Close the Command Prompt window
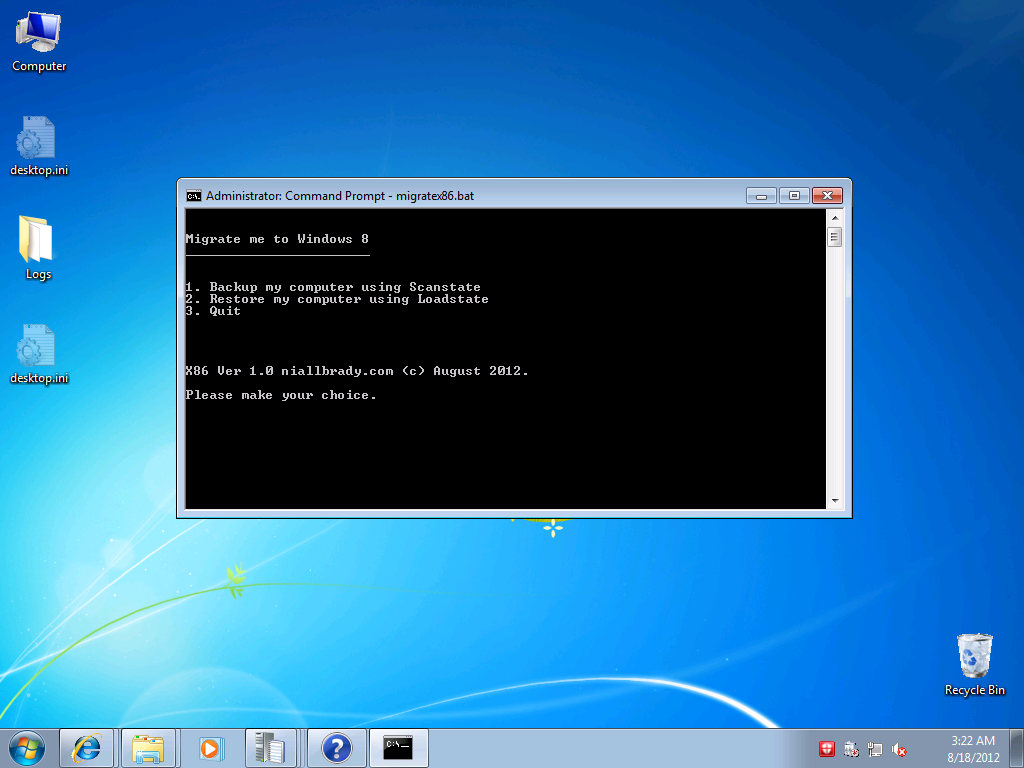 [x=827, y=195]
